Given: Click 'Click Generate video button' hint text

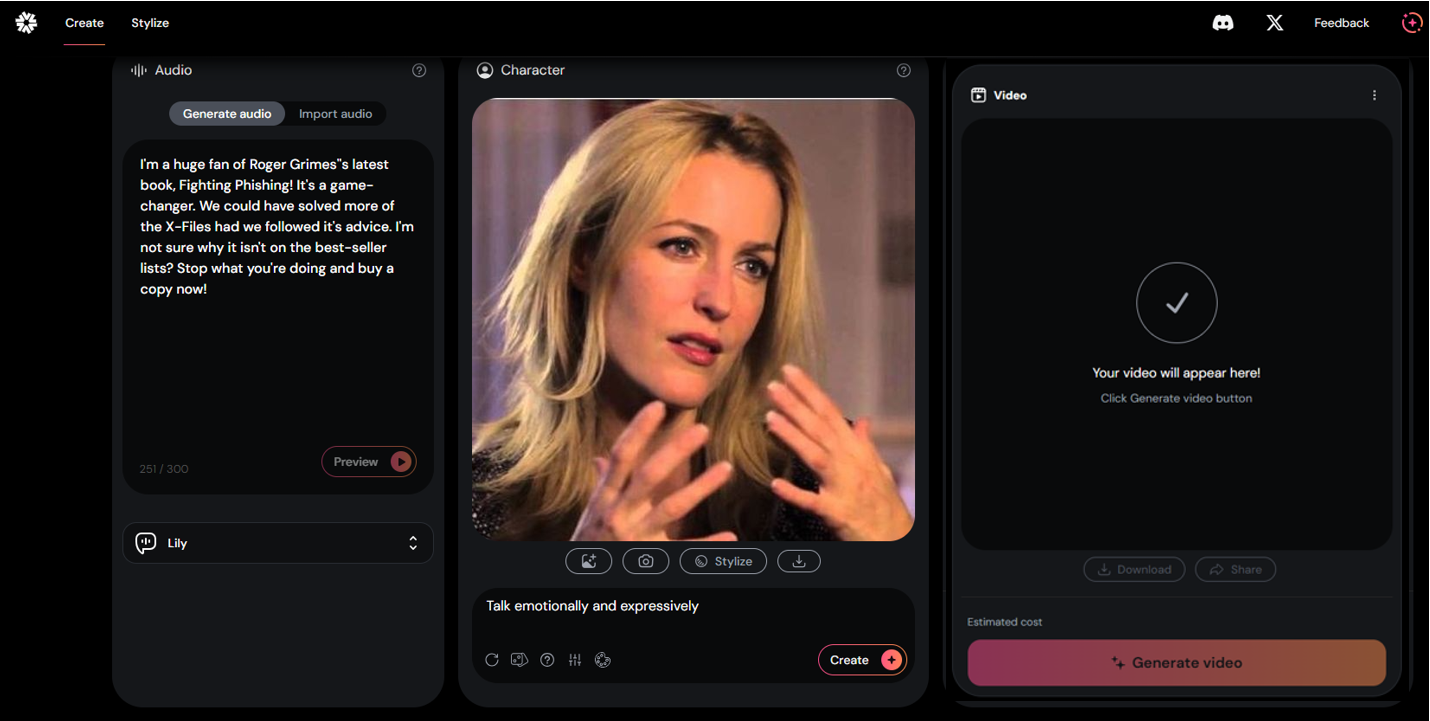Looking at the screenshot, I should [1176, 398].
